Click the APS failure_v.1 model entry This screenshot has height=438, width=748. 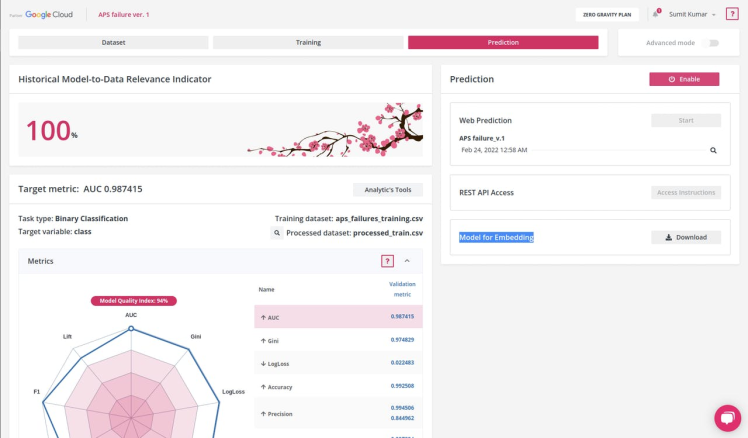click(x=482, y=138)
